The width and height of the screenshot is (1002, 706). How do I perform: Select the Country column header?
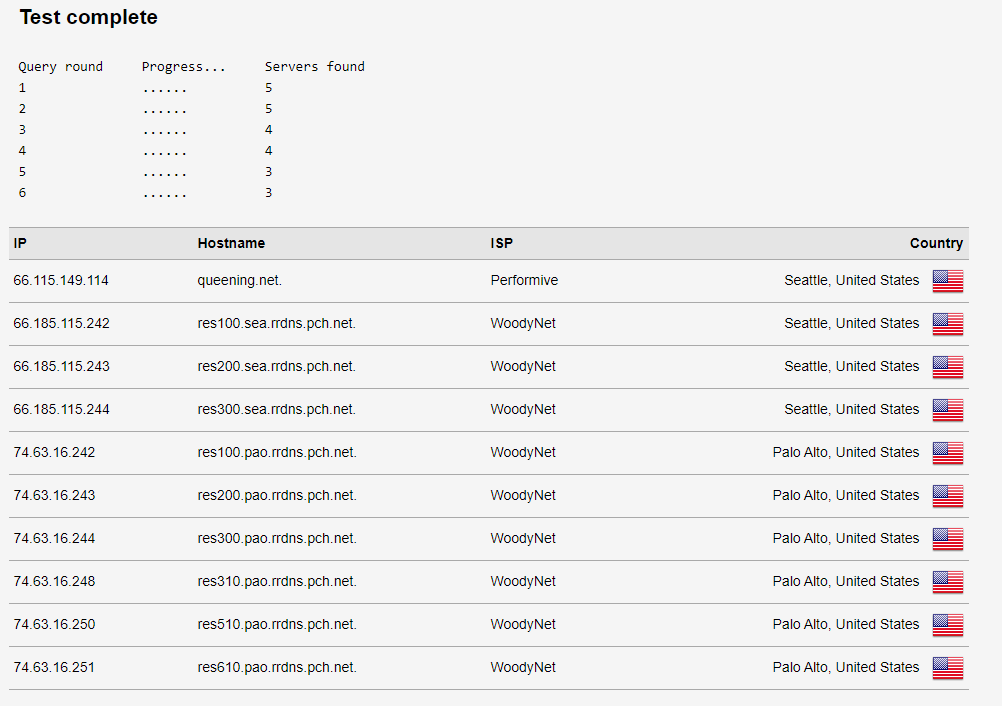(936, 243)
